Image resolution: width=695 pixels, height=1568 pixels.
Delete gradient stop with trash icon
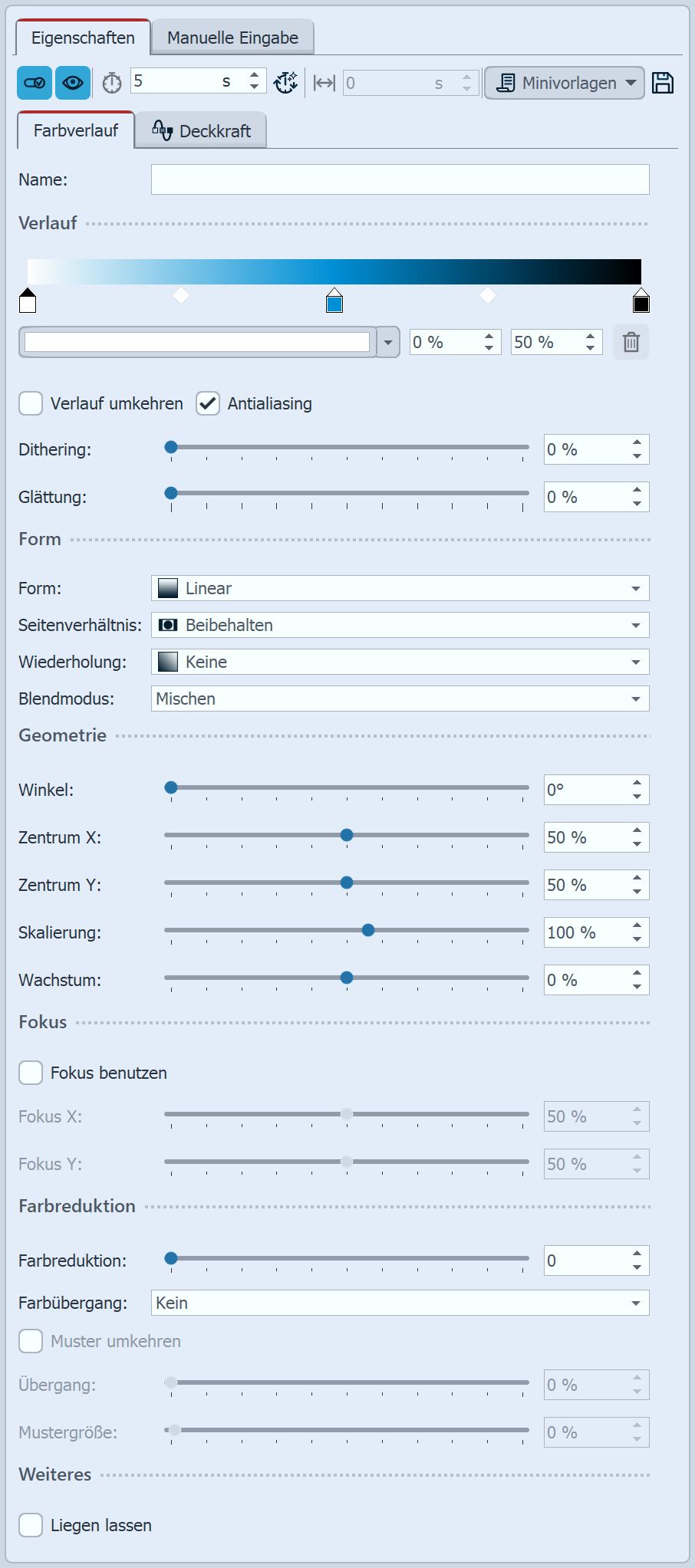631,342
